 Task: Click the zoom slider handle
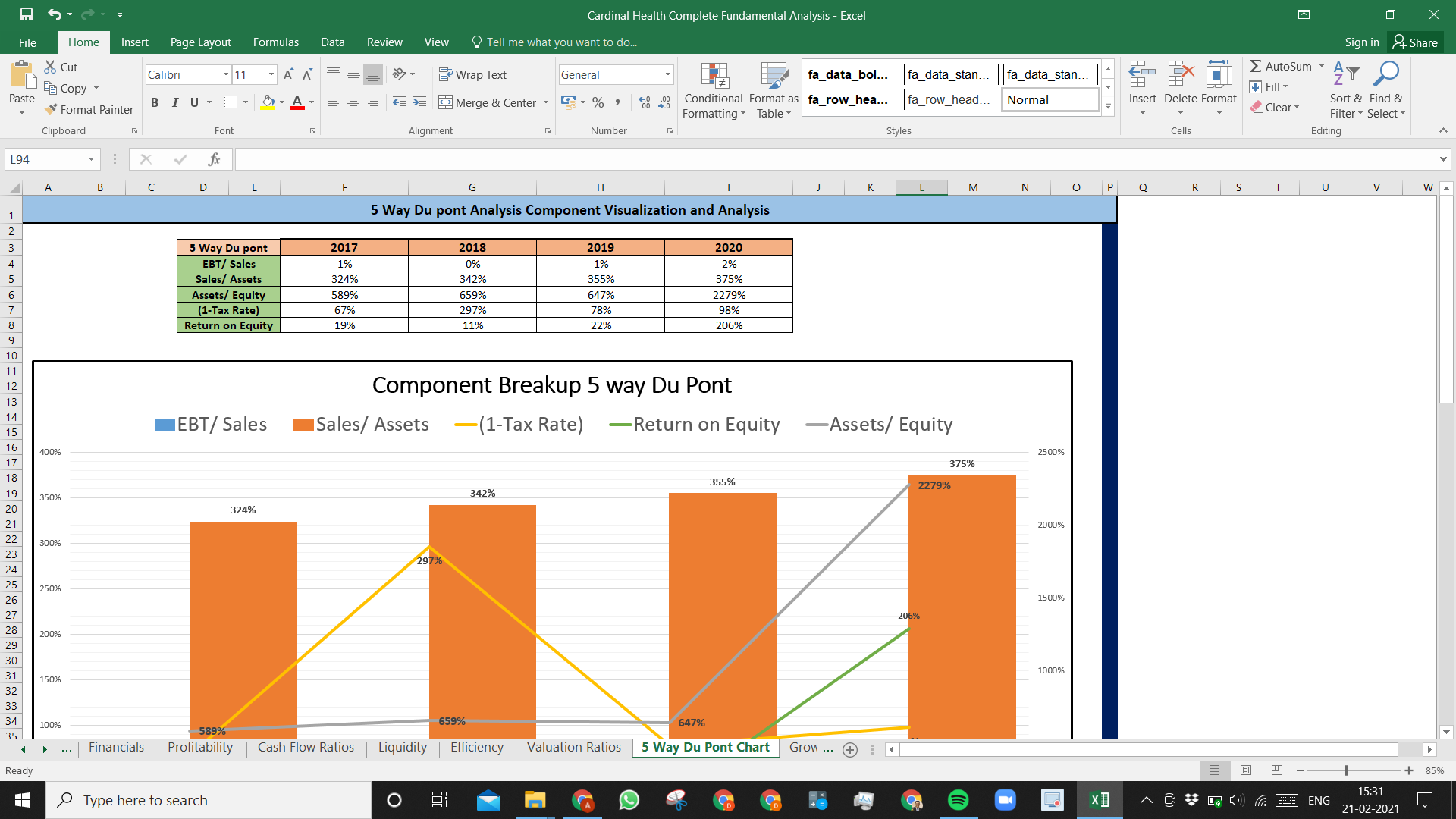coord(1346,770)
